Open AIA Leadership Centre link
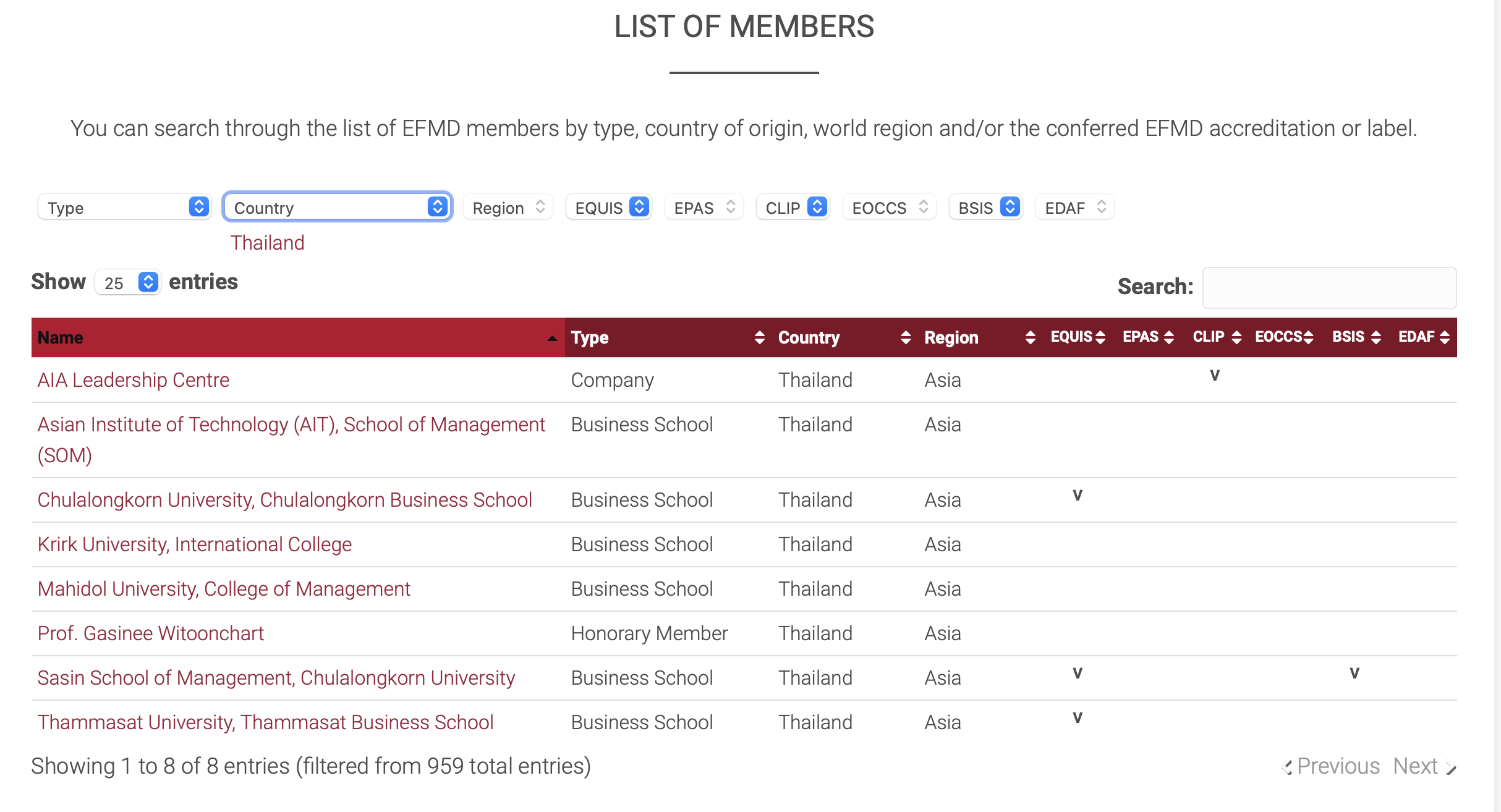This screenshot has height=812, width=1501. pos(134,380)
